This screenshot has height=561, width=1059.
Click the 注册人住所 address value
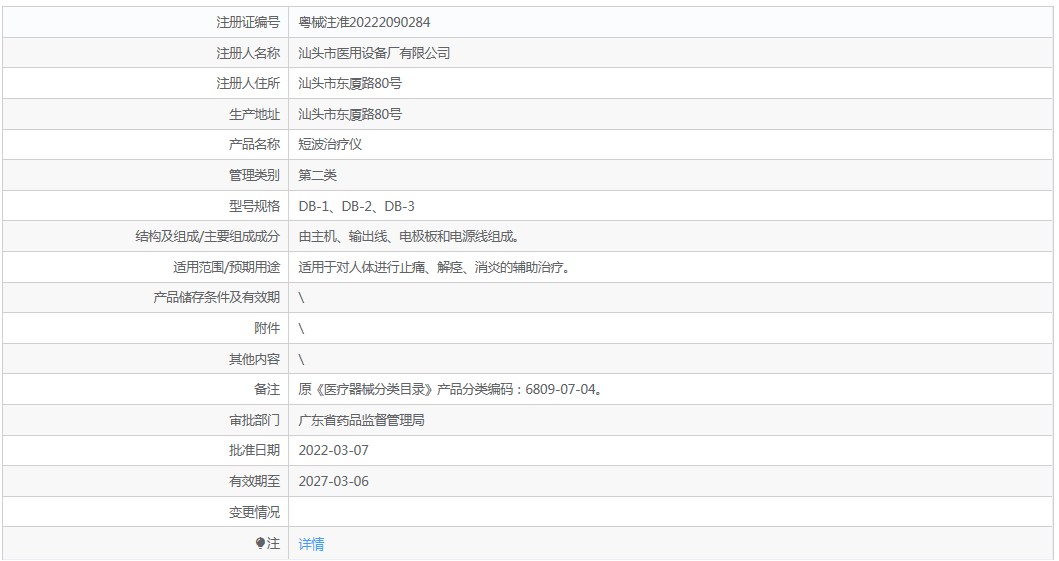pos(350,83)
